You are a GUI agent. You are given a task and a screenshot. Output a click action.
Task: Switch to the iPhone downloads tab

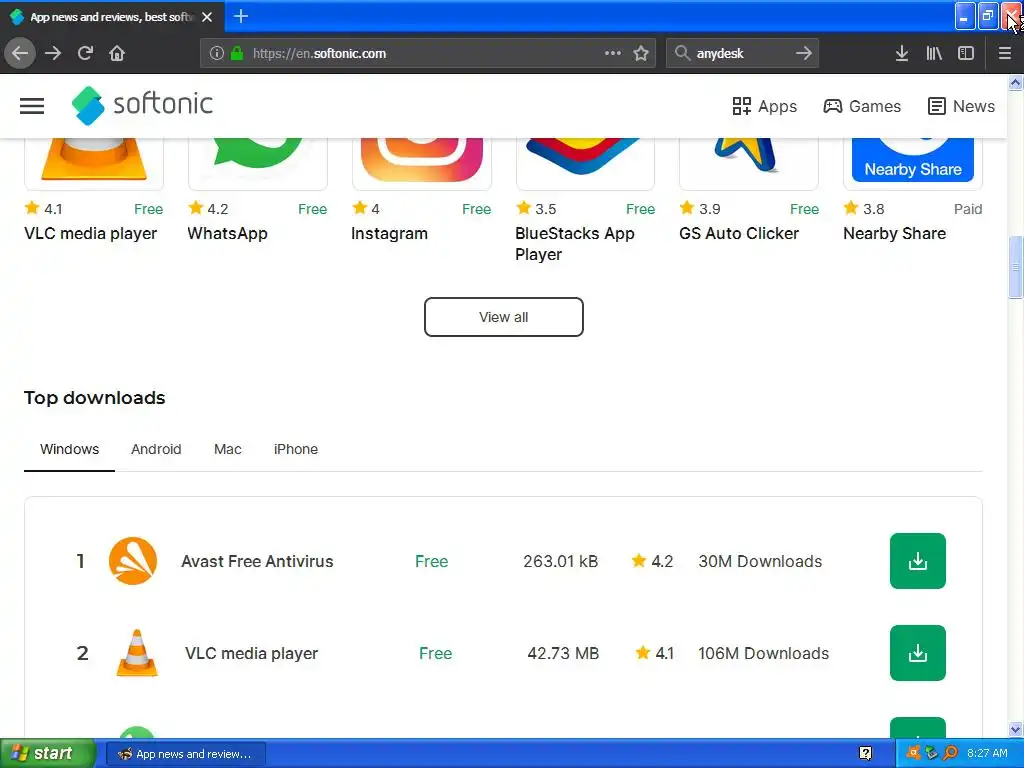pyautogui.click(x=296, y=449)
